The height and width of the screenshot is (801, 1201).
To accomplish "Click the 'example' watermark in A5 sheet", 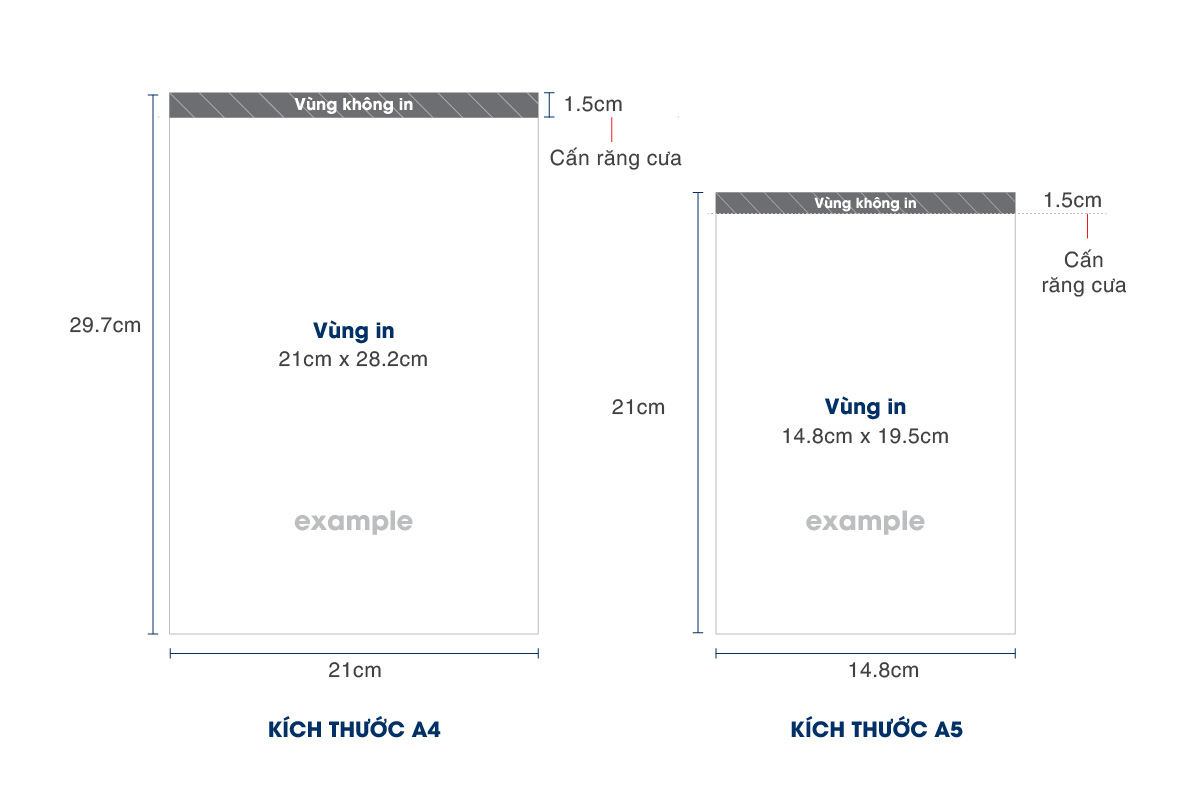I will point(865,521).
